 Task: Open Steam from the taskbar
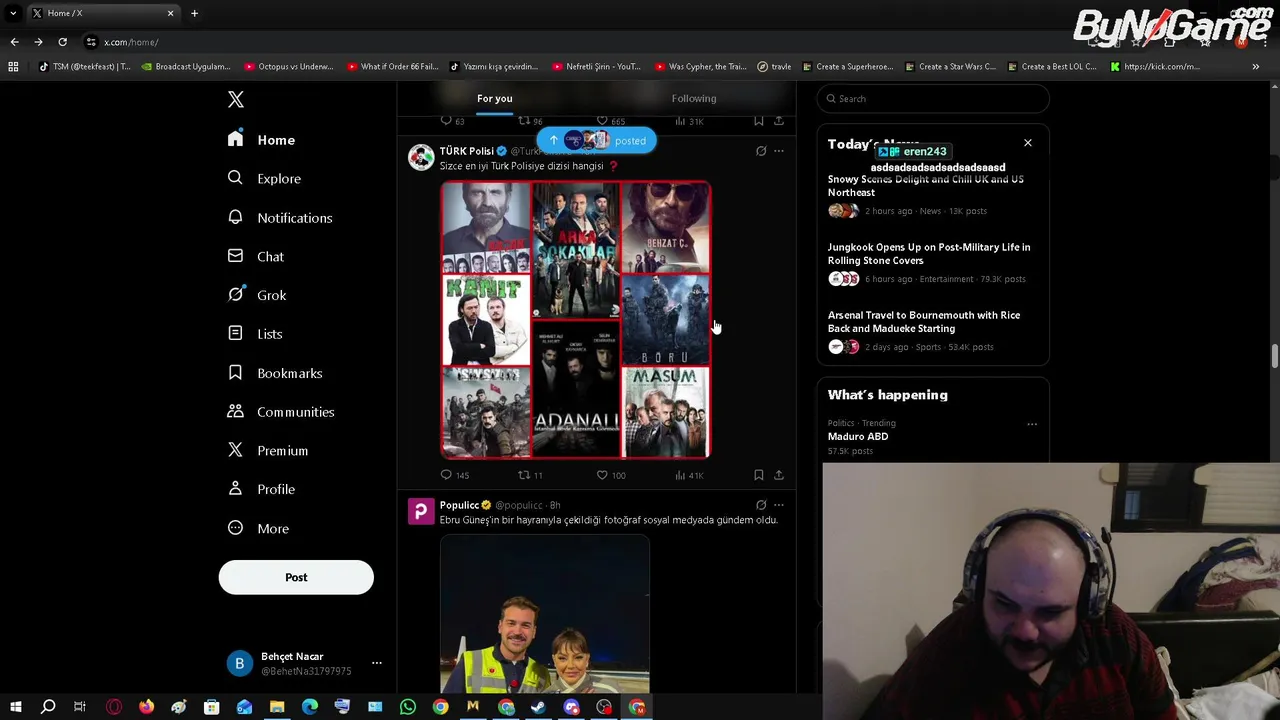[x=538, y=707]
